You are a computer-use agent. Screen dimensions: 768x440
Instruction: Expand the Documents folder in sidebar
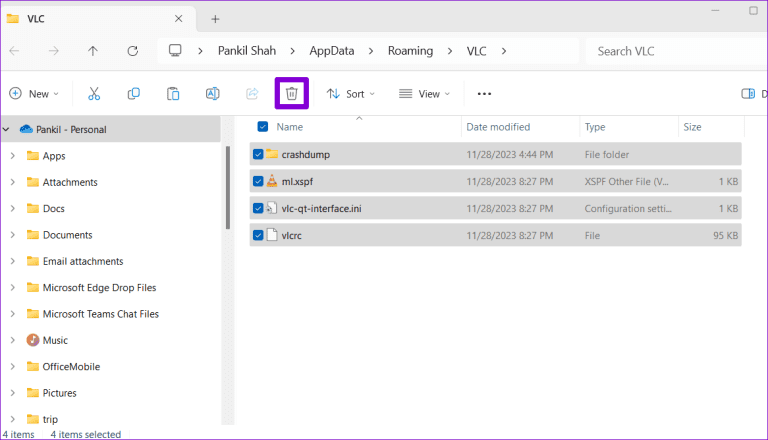click(12, 235)
